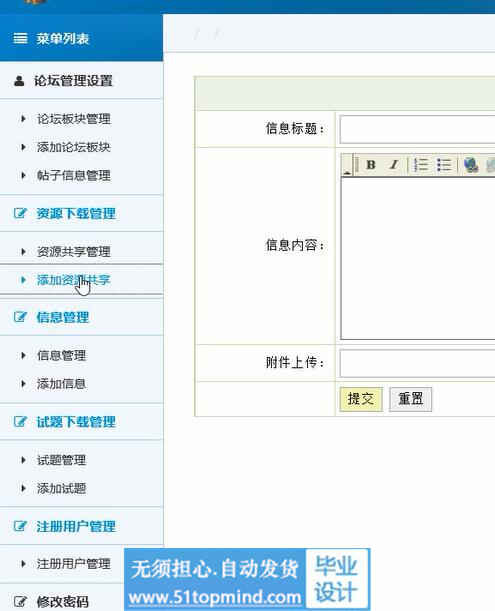Click the 重置 reset button
Image resolution: width=495 pixels, height=611 pixels.
[x=410, y=399]
